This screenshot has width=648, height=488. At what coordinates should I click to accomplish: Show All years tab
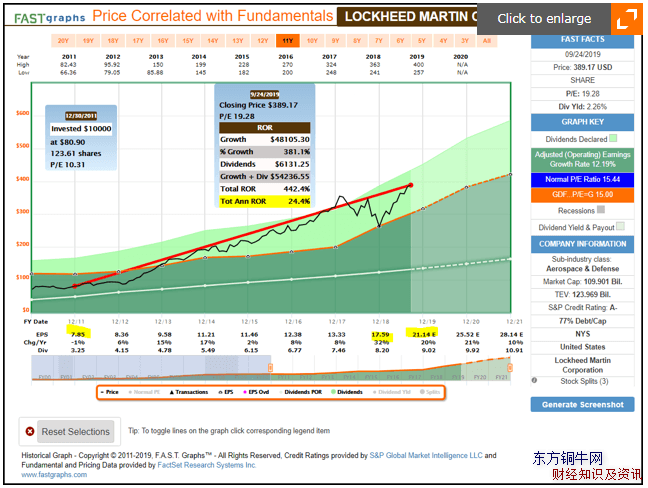(487, 41)
